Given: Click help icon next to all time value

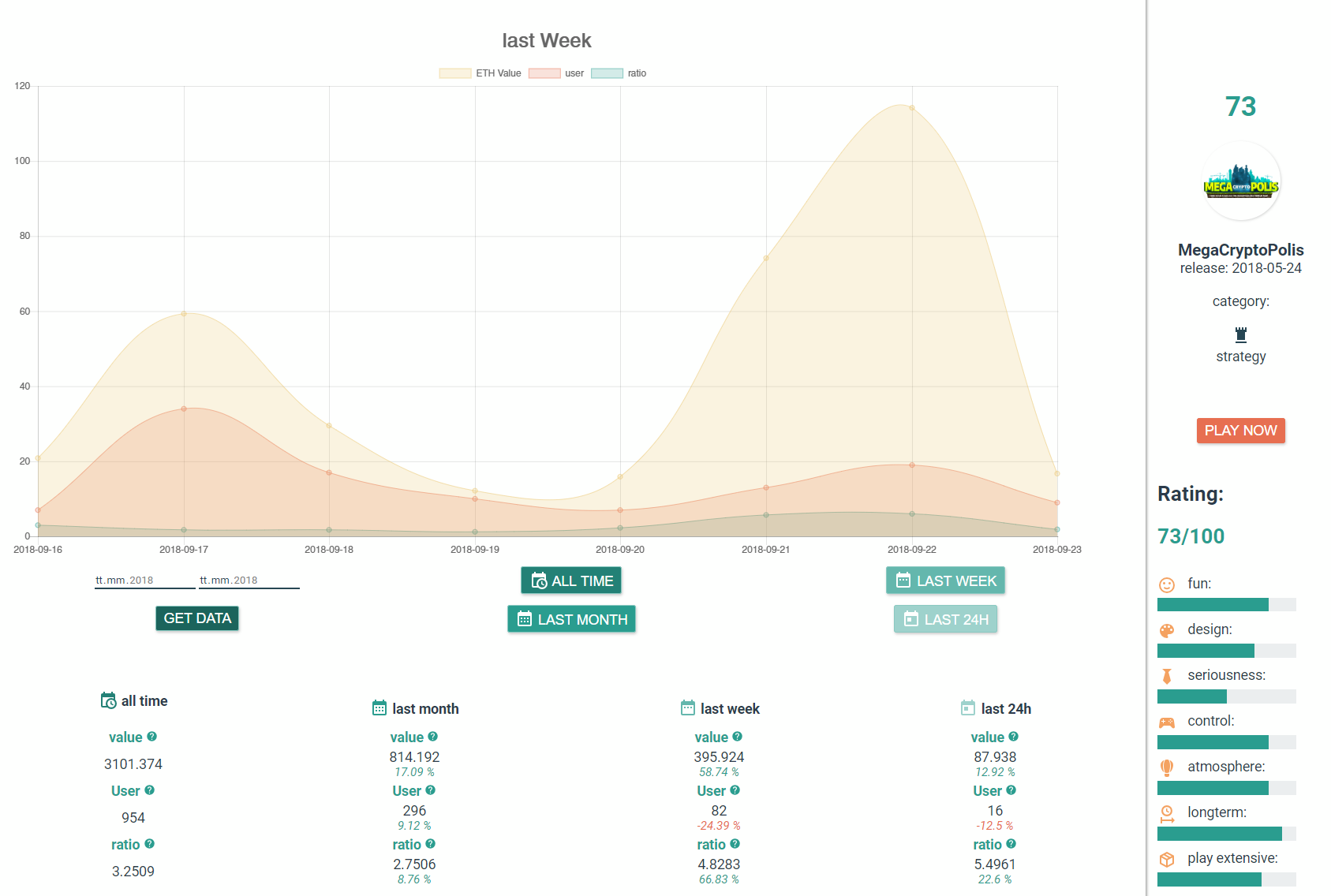Looking at the screenshot, I should tap(152, 736).
